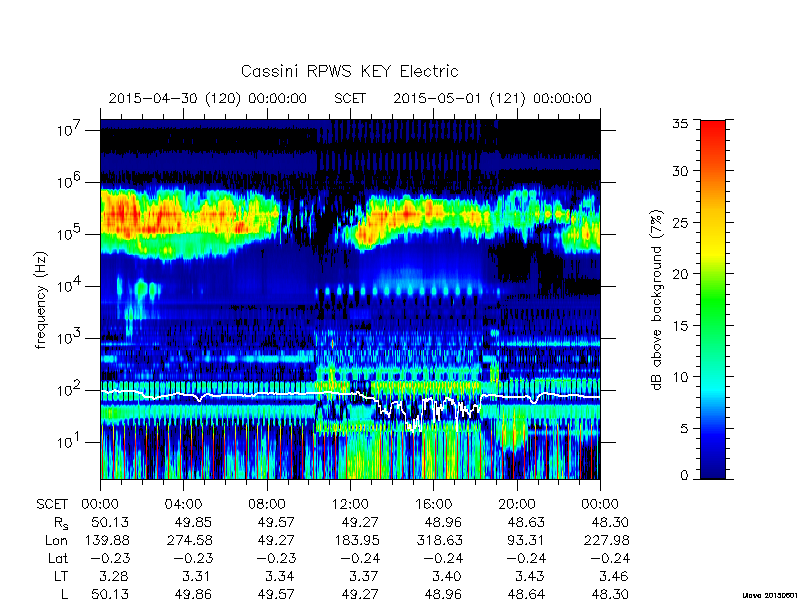Click the Lon value "227.98"
This screenshot has width=800, height=600.
pos(607,540)
